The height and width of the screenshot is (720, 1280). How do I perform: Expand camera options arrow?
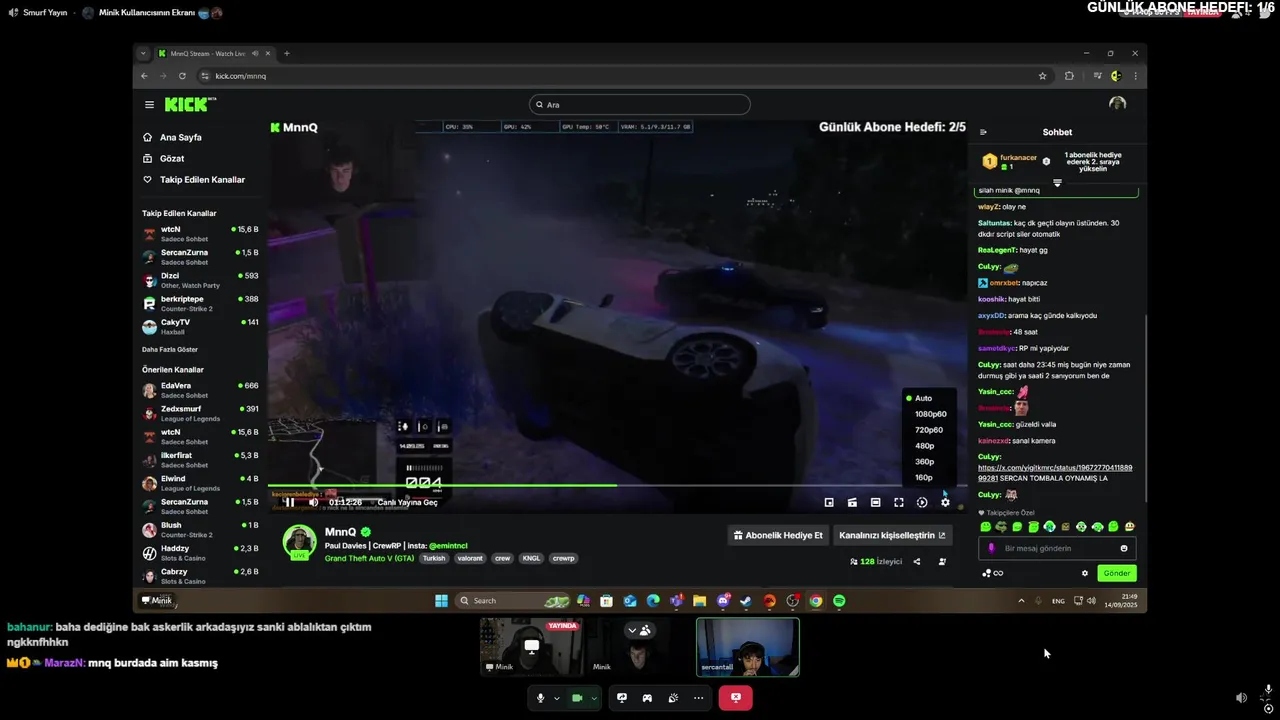click(594, 698)
